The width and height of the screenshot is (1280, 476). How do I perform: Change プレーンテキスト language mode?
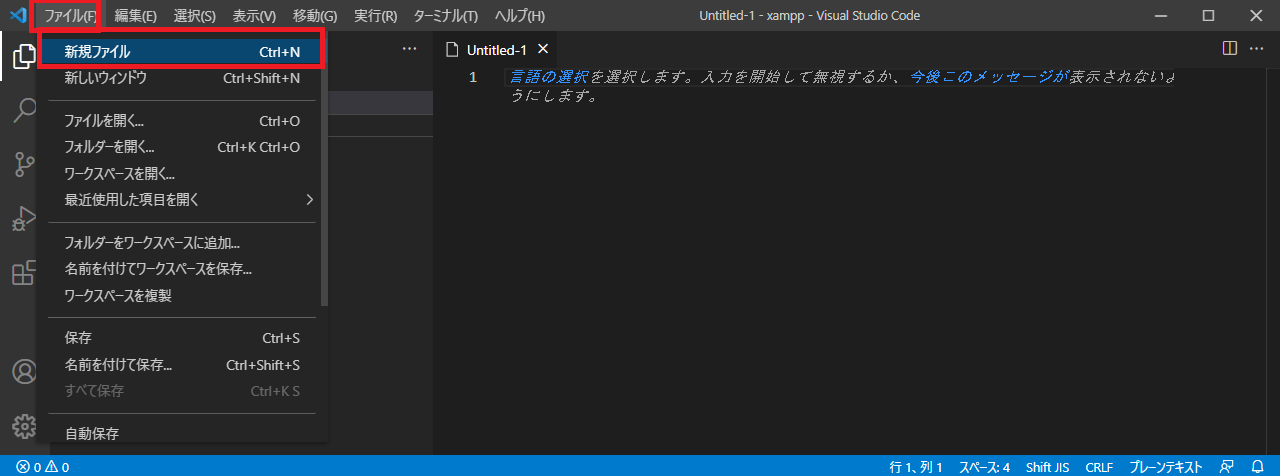pyautogui.click(x=1166, y=467)
